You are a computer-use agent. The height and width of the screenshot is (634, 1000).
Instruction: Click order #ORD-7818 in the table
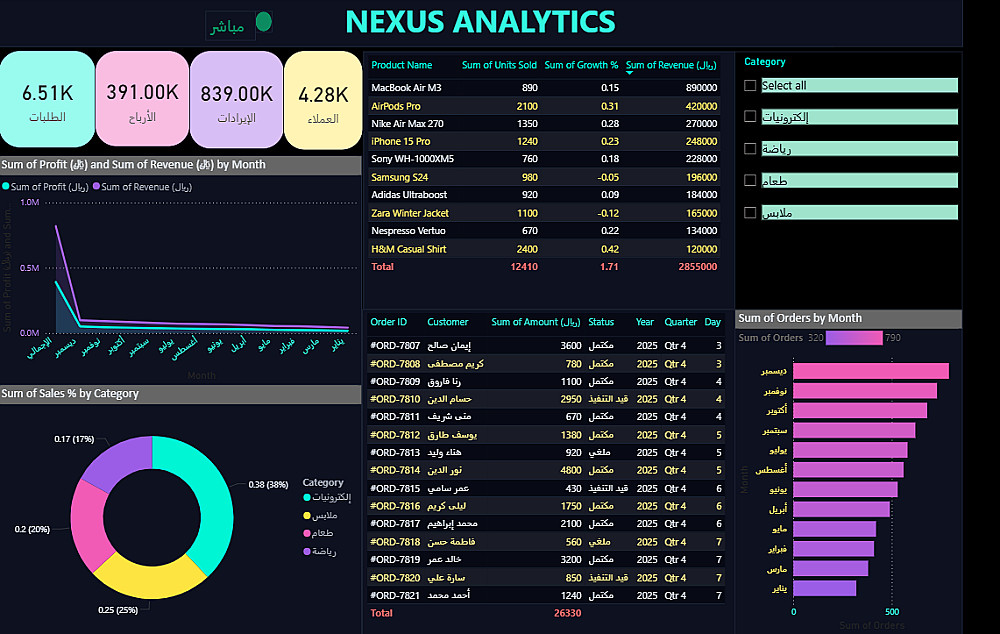point(395,542)
